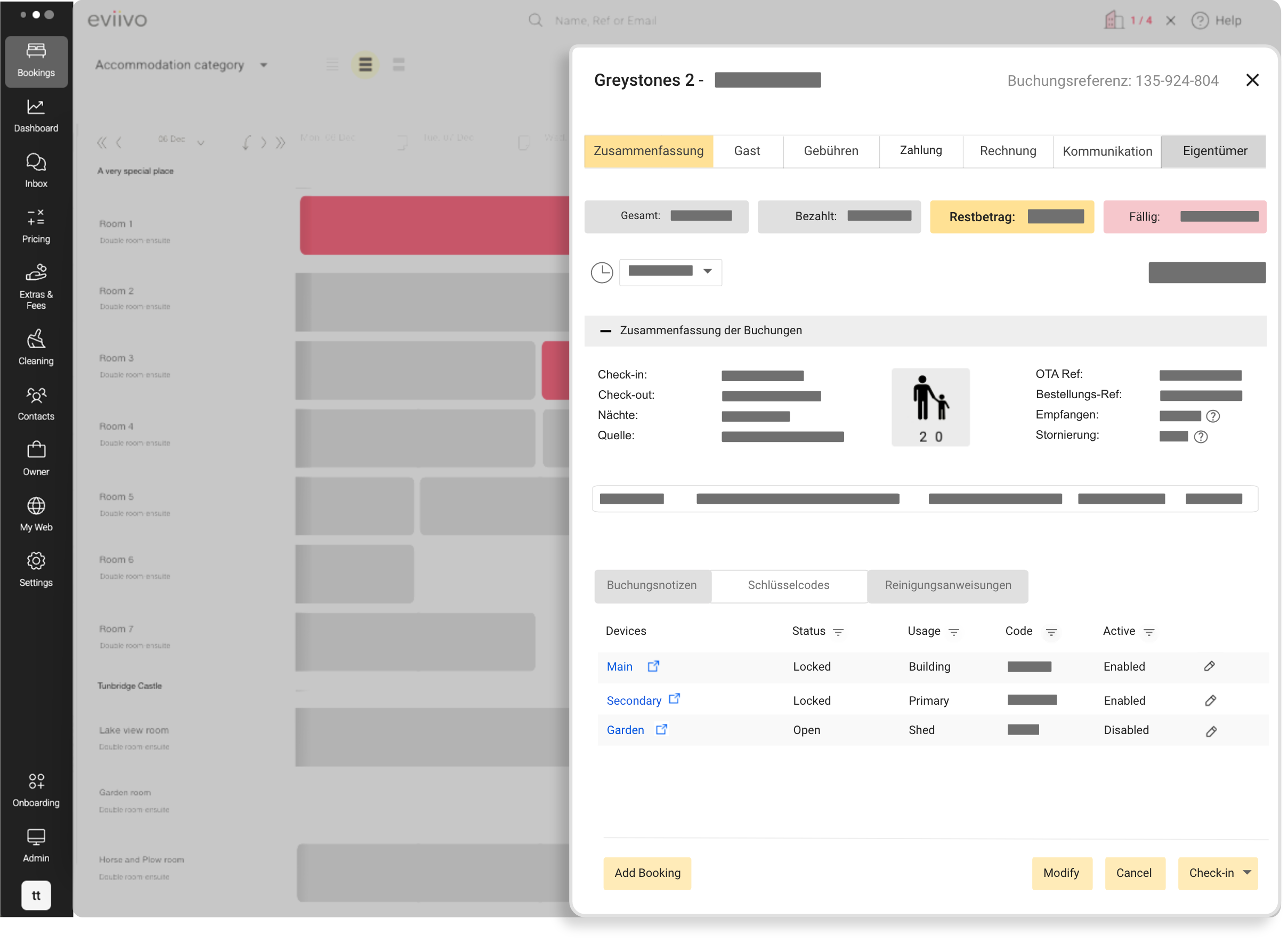The image size is (1288, 943).
Task: Switch to the large row density view
Action: 398,65
